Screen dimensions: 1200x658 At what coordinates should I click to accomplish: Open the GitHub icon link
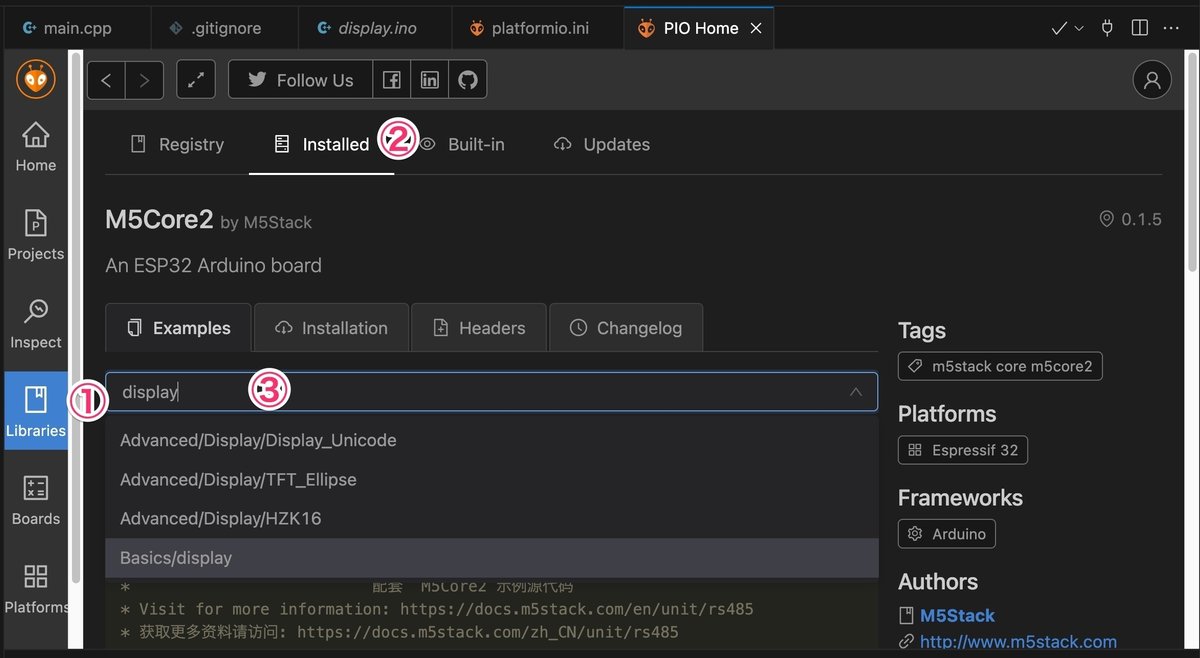468,80
